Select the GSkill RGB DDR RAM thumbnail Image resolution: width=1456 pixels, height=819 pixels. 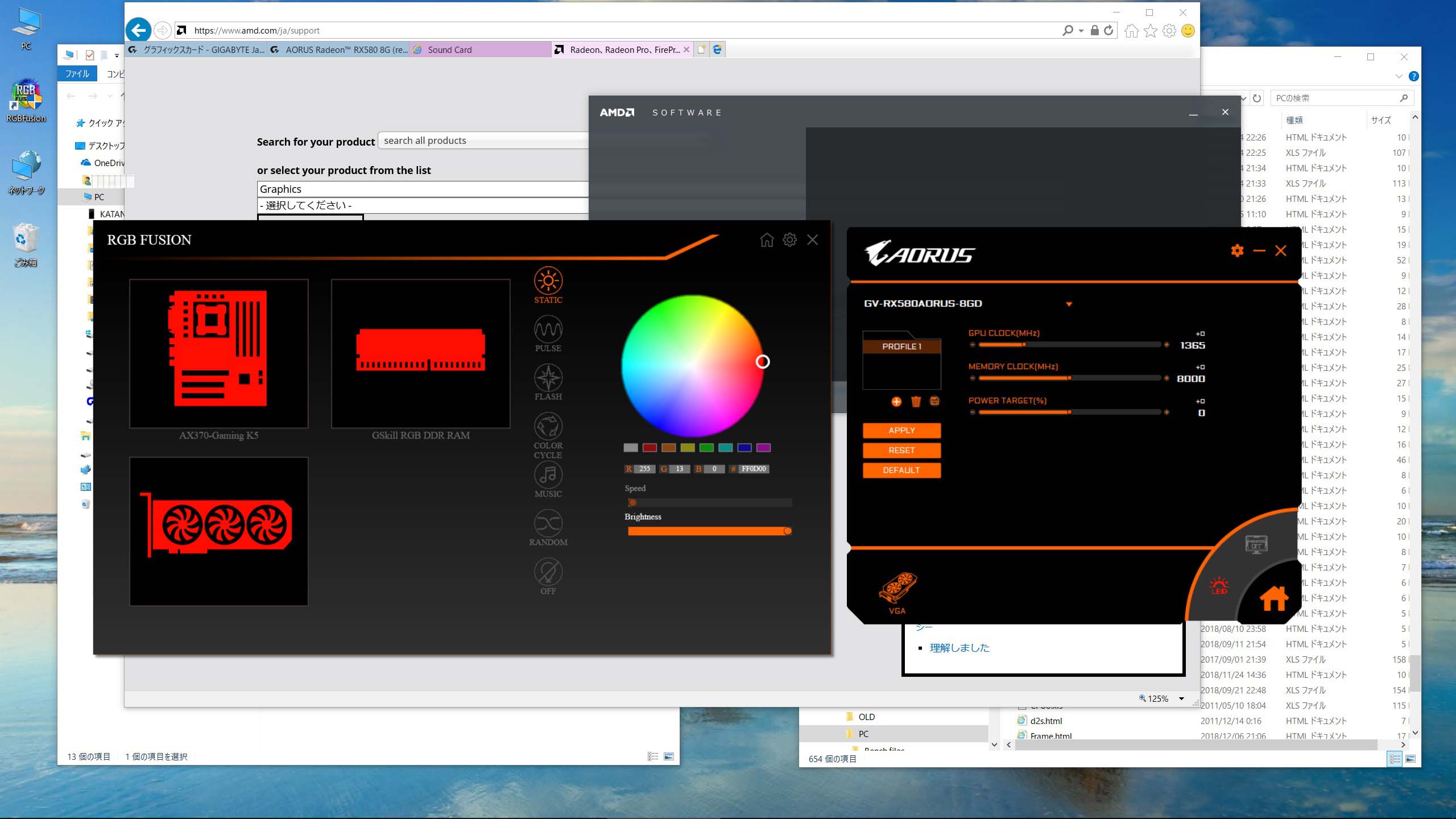click(421, 353)
